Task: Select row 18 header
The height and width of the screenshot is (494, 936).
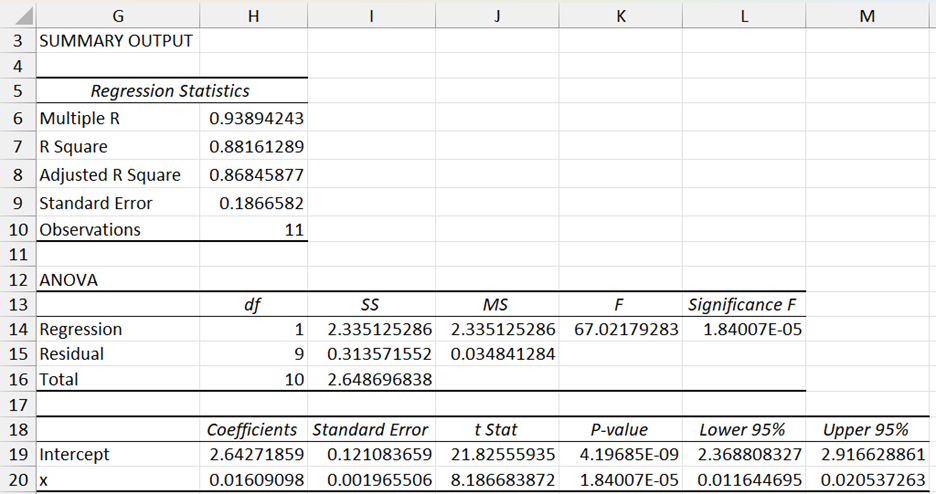Action: pyautogui.click(x=17, y=429)
